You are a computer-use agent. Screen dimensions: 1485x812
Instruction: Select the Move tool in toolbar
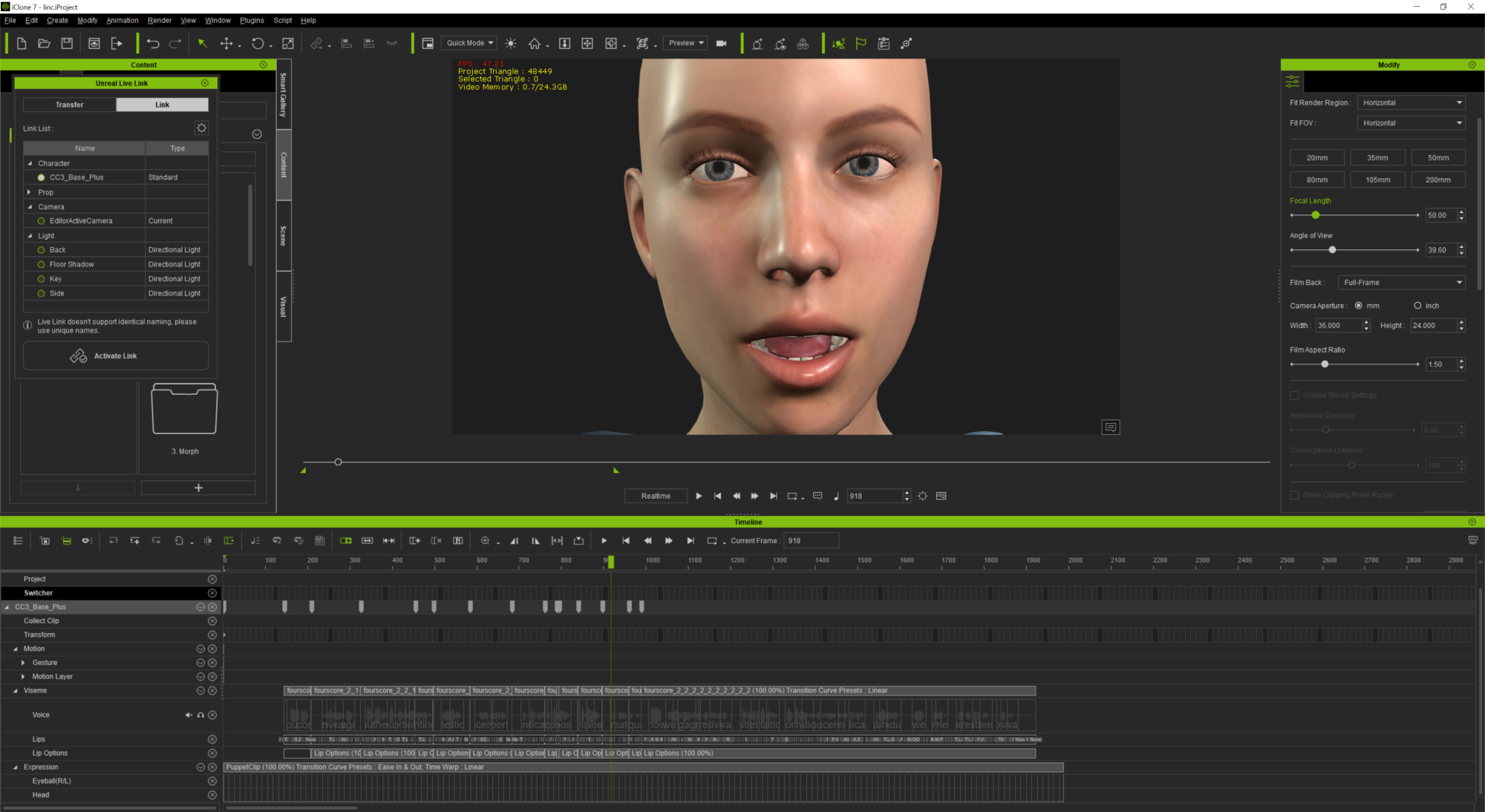(x=226, y=44)
